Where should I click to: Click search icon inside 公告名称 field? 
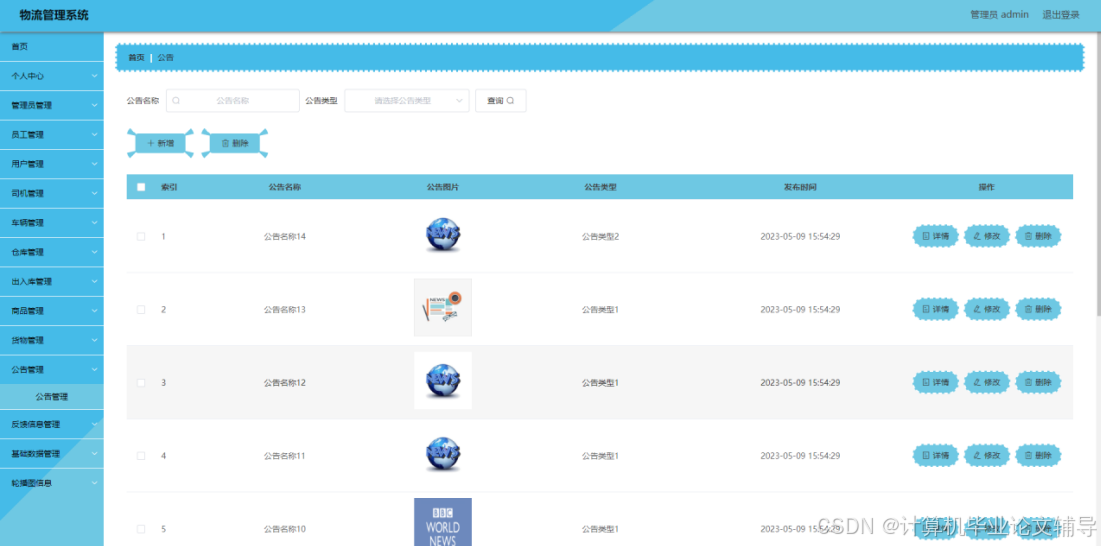click(x=176, y=100)
